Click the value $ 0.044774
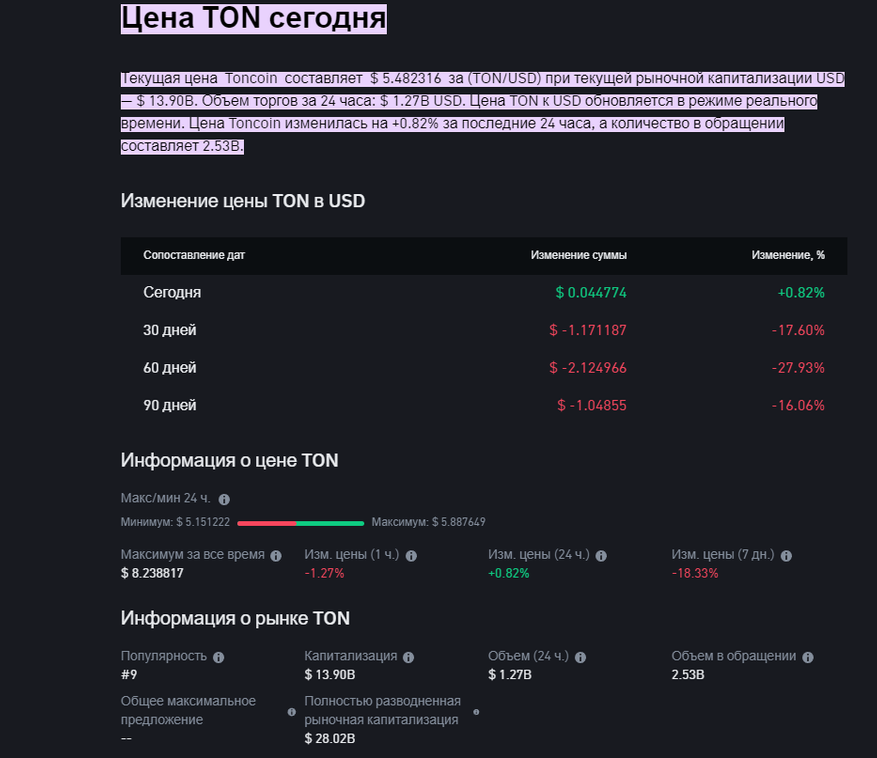This screenshot has width=877, height=758. click(591, 293)
